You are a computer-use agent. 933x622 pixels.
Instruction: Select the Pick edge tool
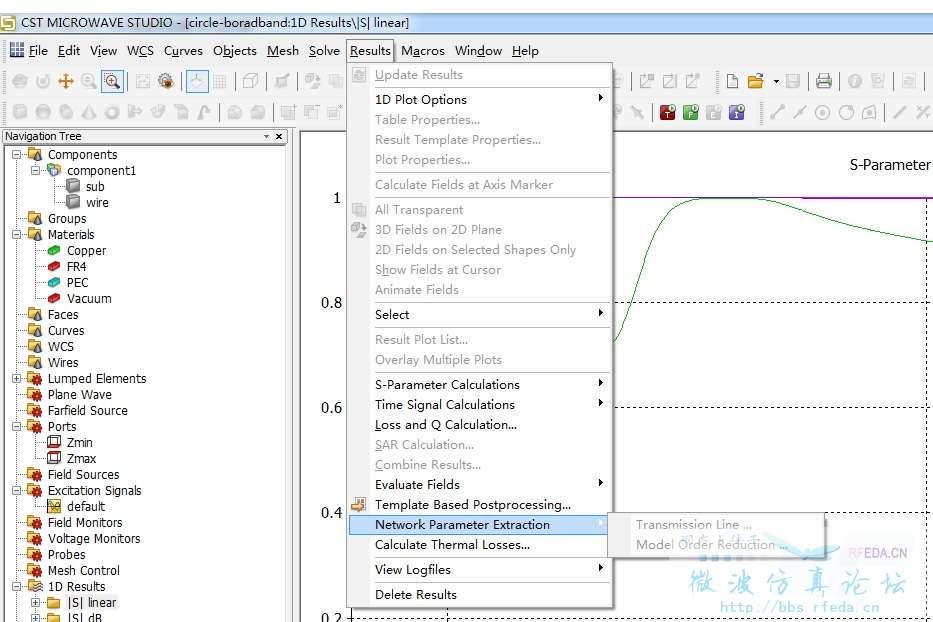[x=799, y=112]
